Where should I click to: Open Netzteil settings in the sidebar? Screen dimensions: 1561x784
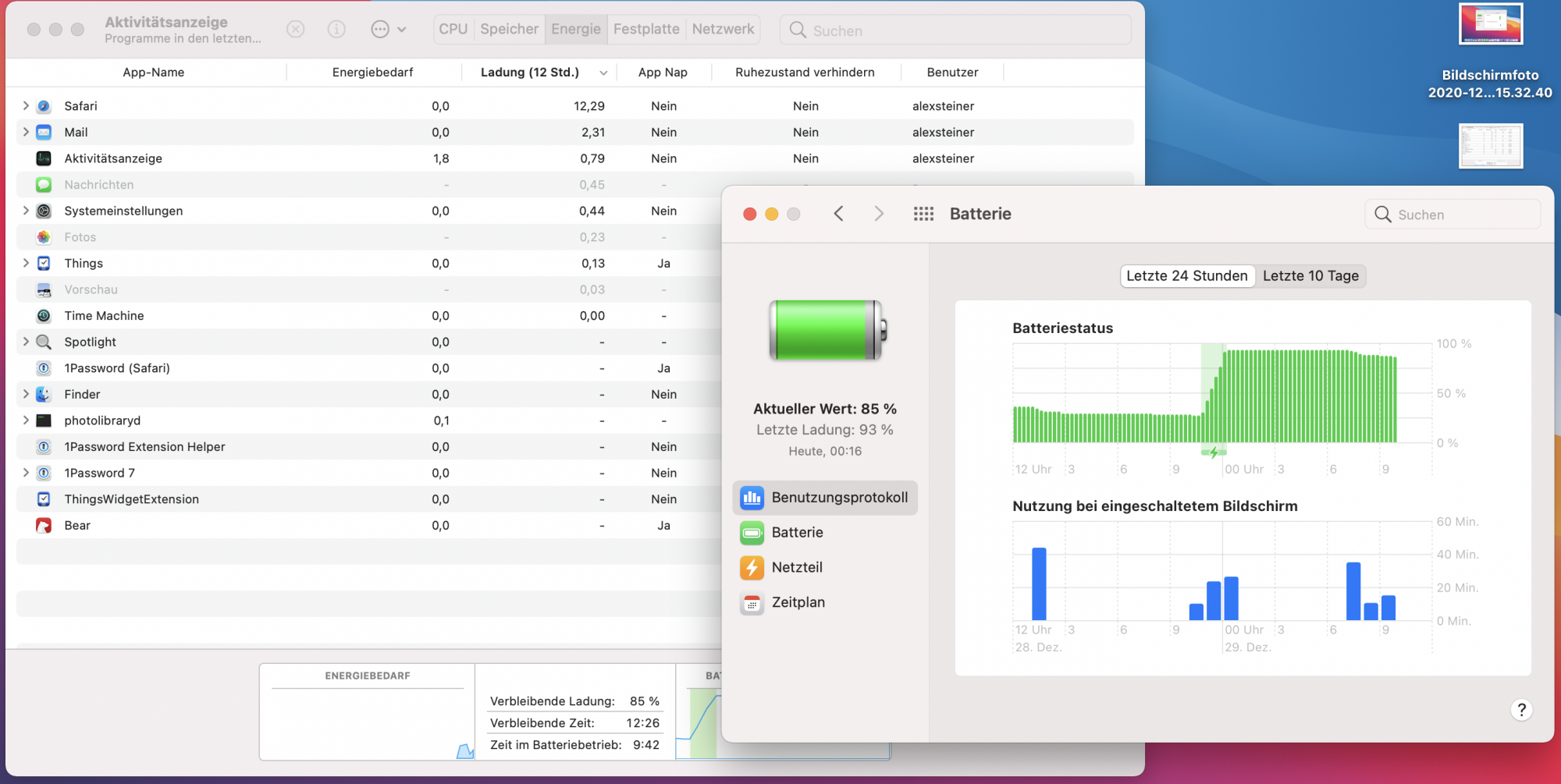825,568
